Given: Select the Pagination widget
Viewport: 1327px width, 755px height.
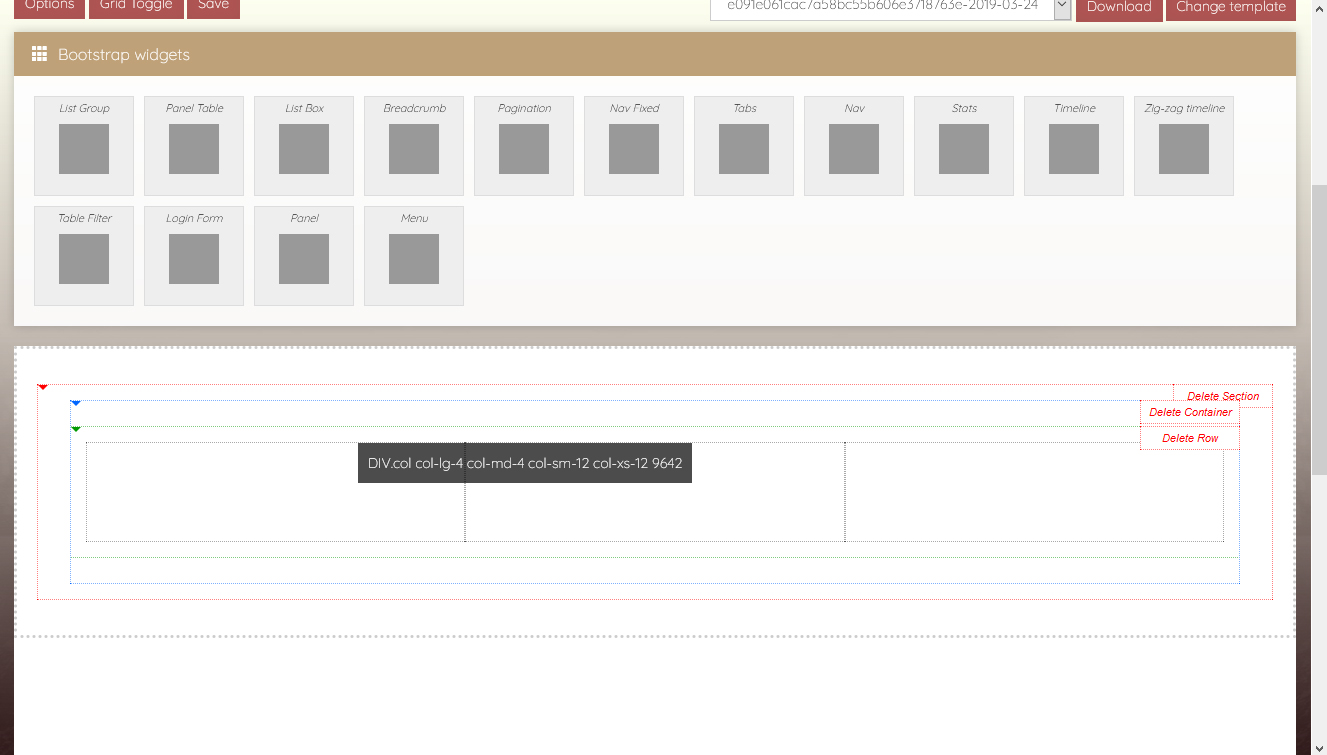Looking at the screenshot, I should pos(524,148).
